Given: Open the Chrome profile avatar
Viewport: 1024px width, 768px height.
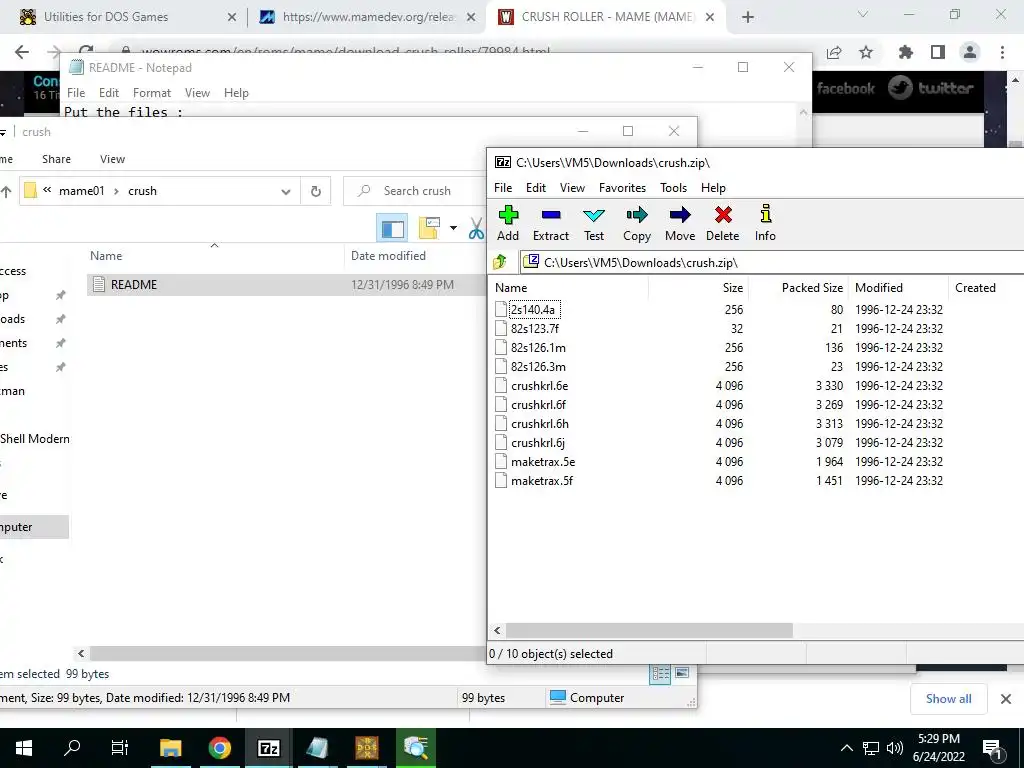Looking at the screenshot, I should (x=970, y=52).
